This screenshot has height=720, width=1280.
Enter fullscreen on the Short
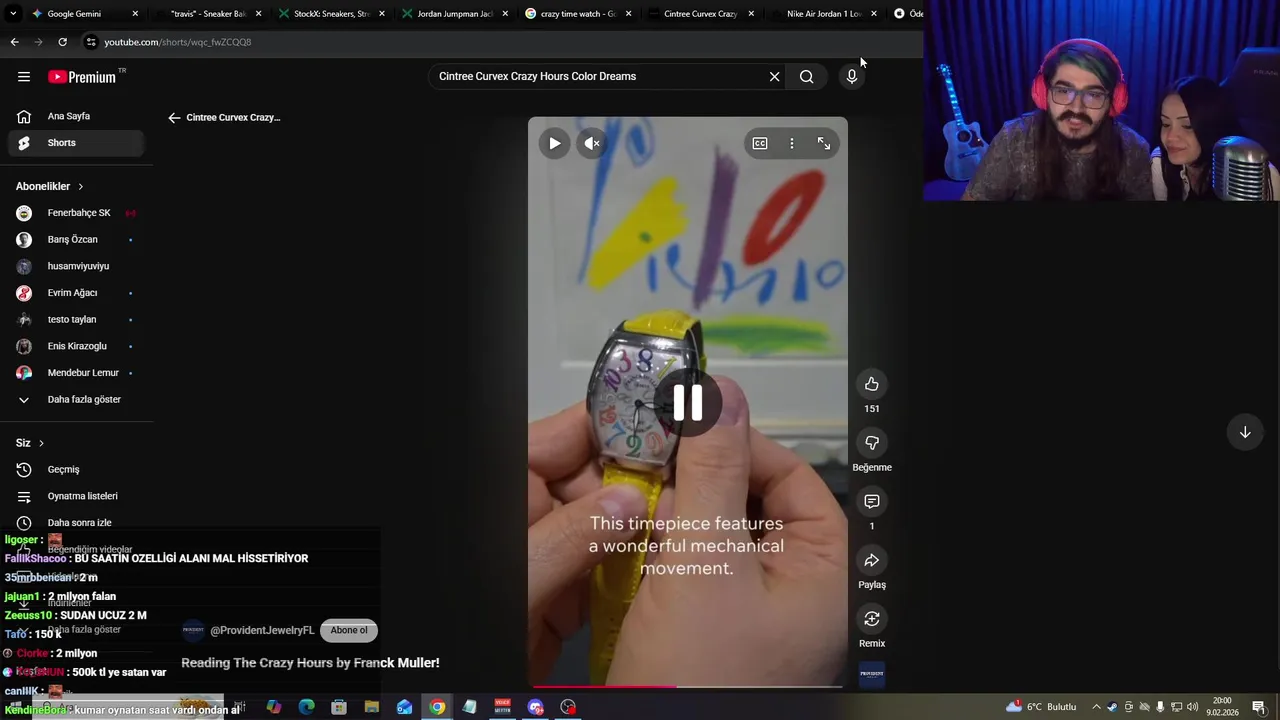pyautogui.click(x=824, y=143)
